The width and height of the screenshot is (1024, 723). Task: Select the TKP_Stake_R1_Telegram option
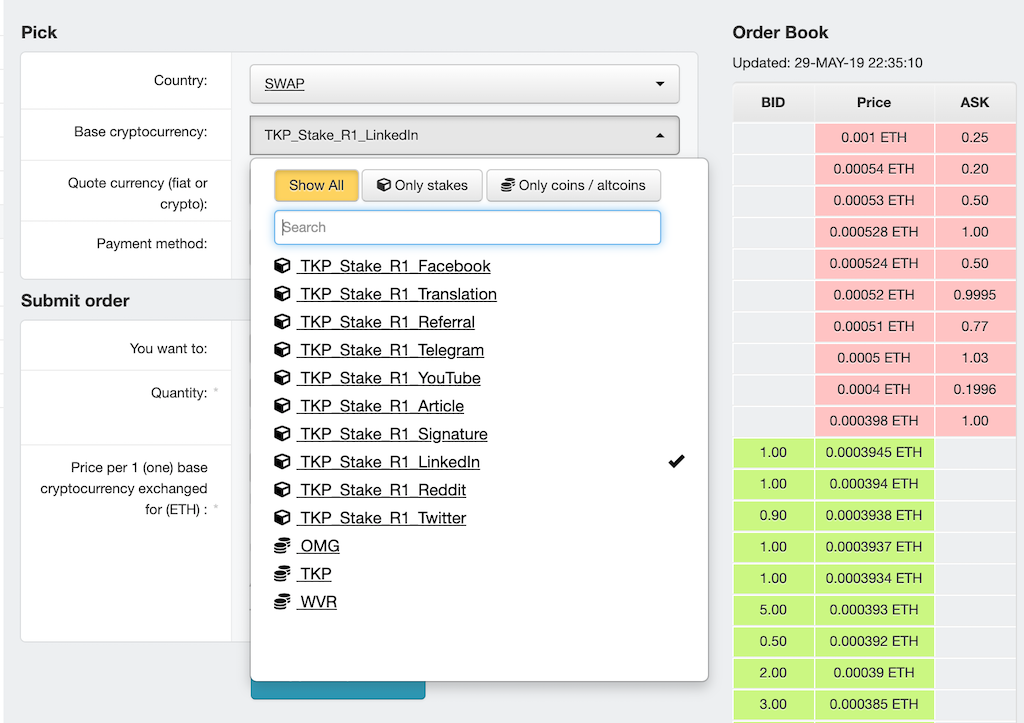pyautogui.click(x=391, y=350)
